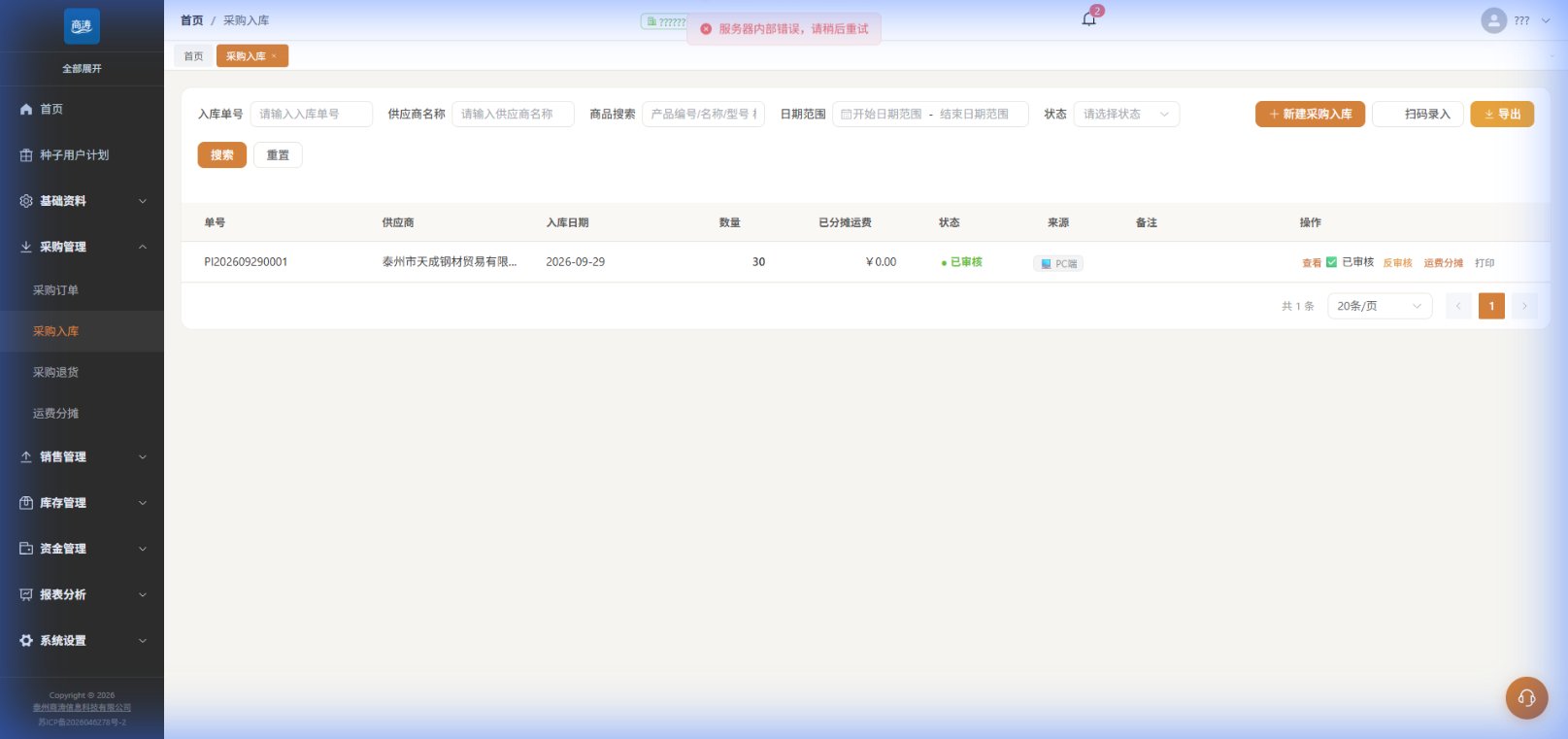Click the user avatar icon

(x=1493, y=20)
